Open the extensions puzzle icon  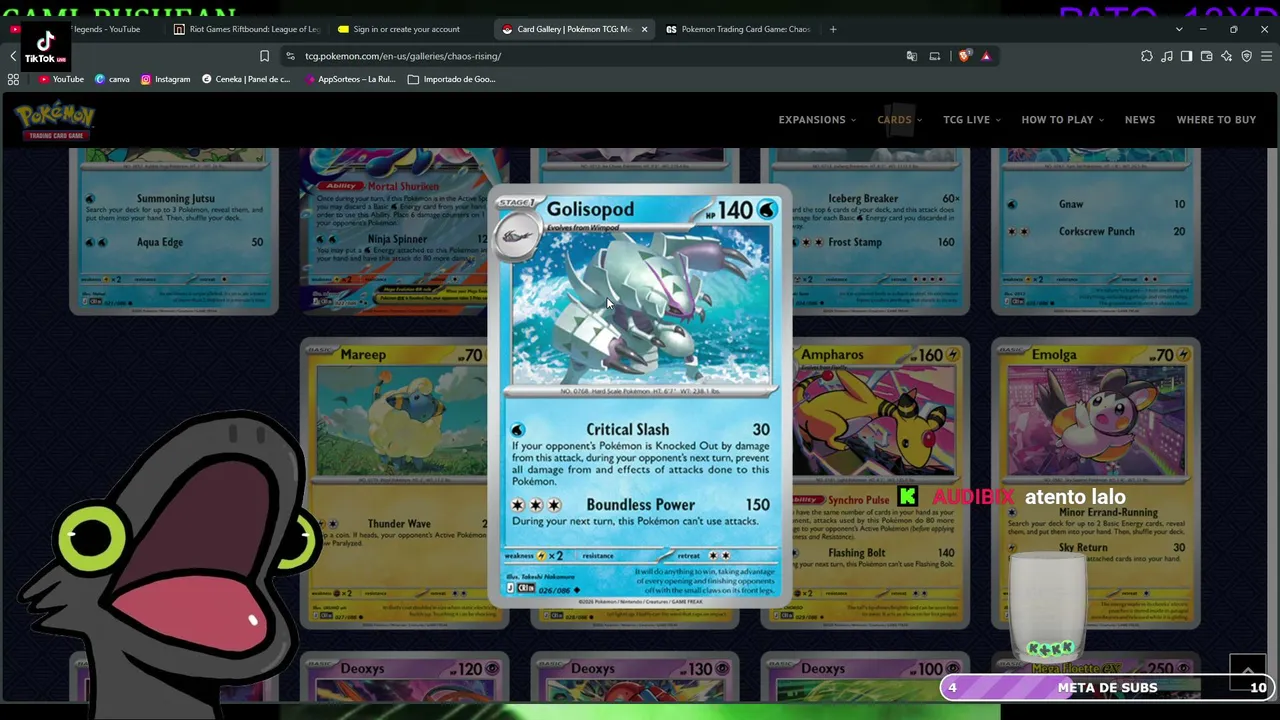(x=1147, y=56)
